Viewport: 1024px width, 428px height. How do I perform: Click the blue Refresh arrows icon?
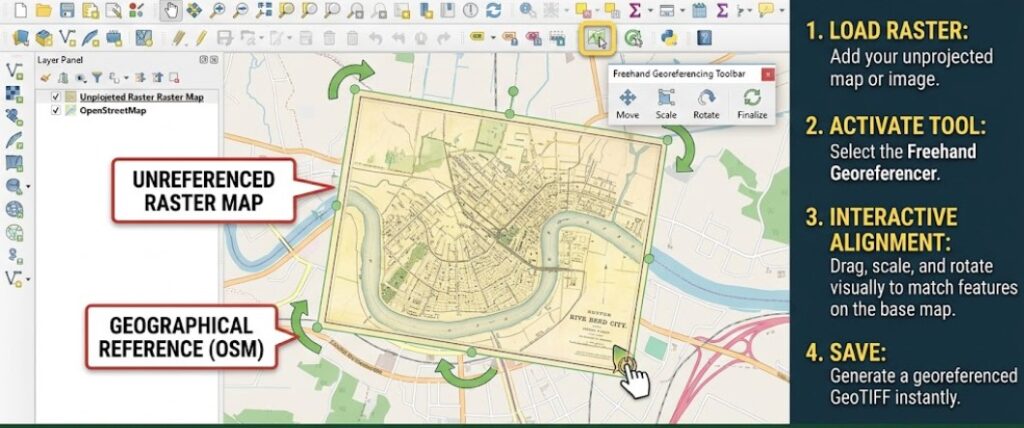[x=494, y=10]
